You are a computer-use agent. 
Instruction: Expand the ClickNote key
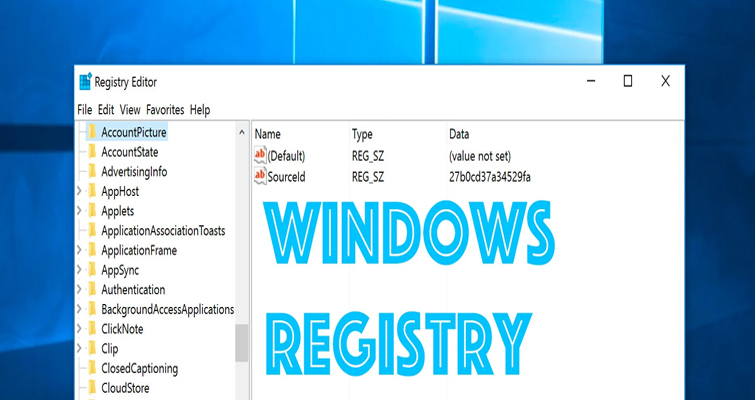(79, 329)
